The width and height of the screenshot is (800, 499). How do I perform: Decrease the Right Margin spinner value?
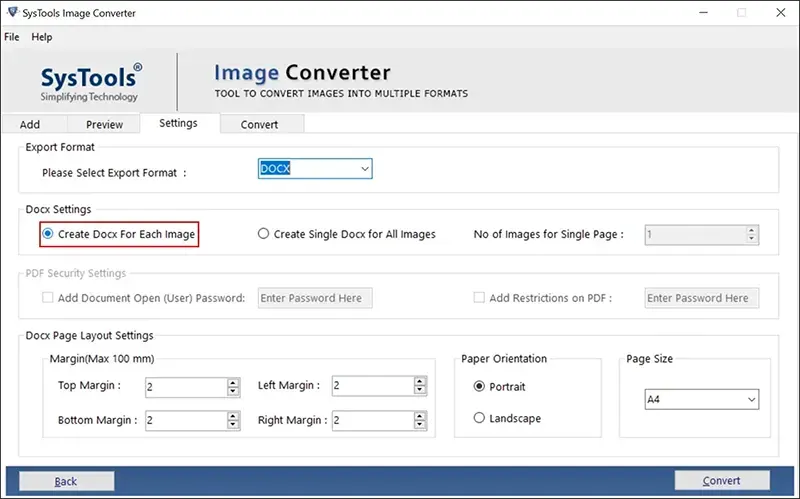pos(420,425)
